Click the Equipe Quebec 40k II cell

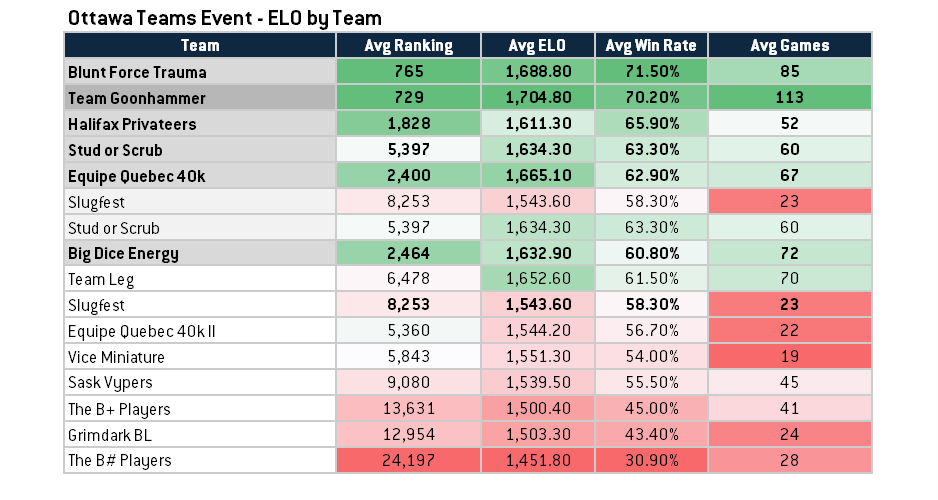coord(141,331)
